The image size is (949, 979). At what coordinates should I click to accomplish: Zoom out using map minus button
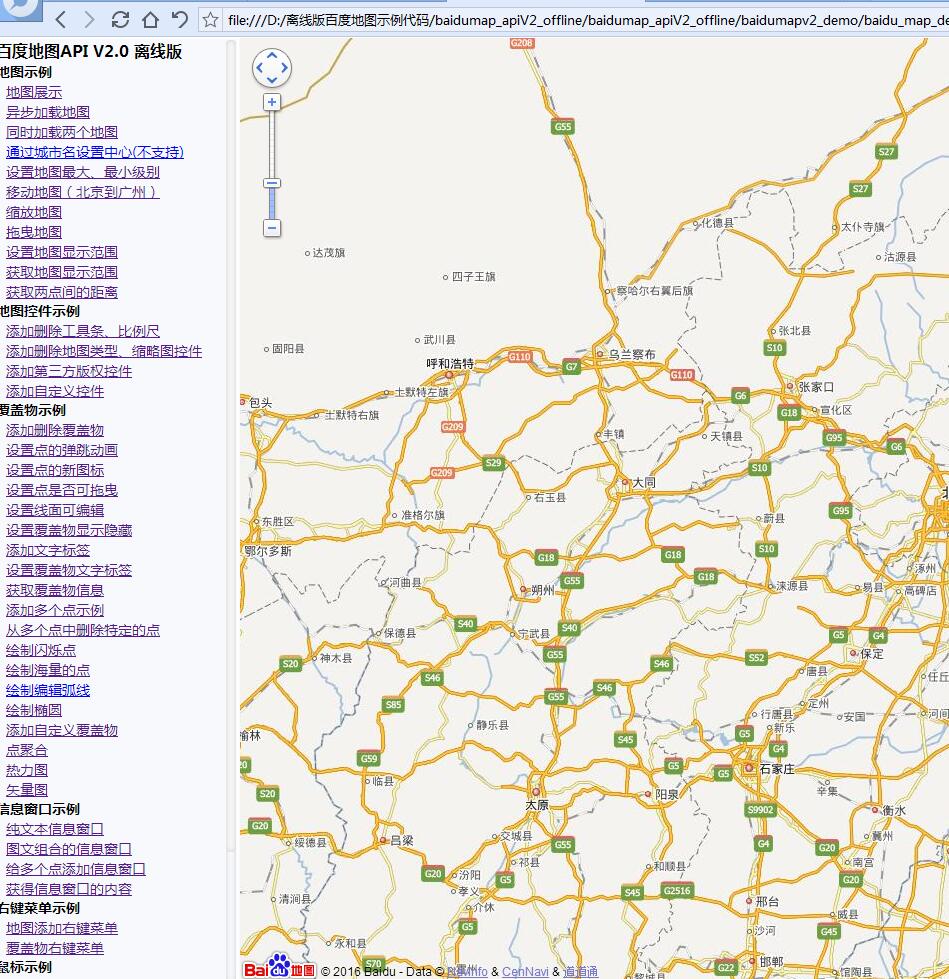[272, 228]
